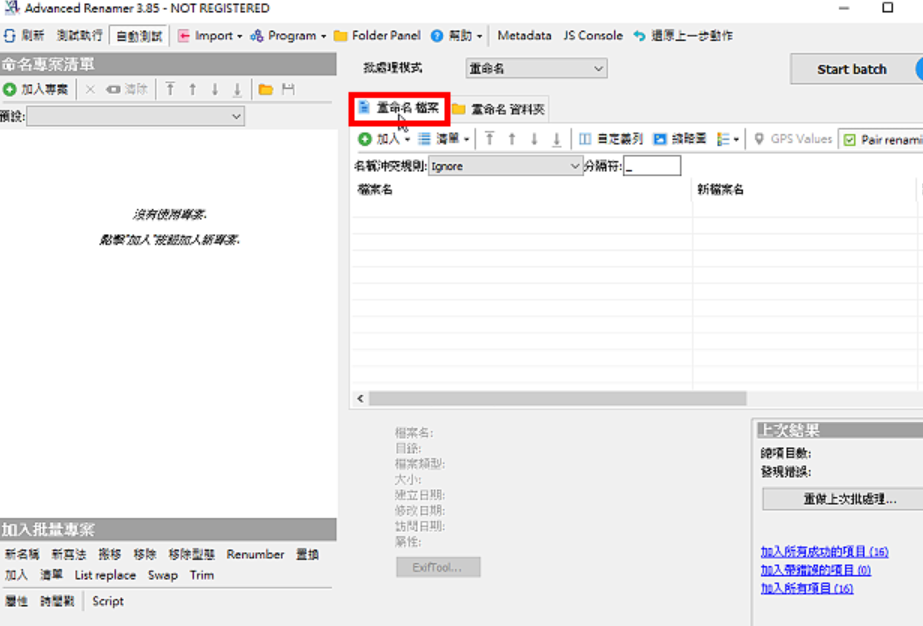This screenshot has height=626, width=923.
Task: Add a List replace method
Action: [105, 575]
